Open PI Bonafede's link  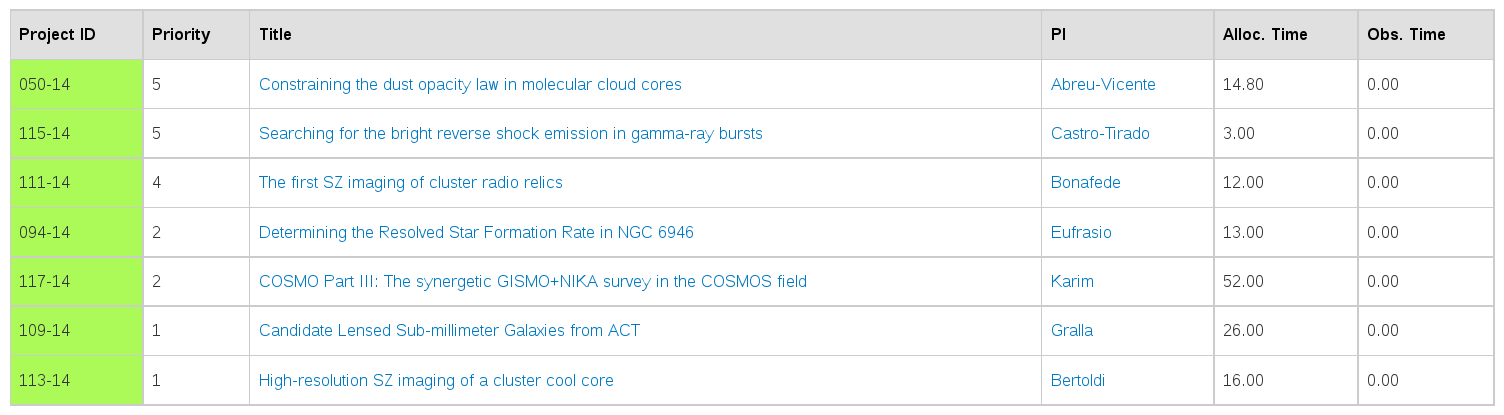(1085, 182)
